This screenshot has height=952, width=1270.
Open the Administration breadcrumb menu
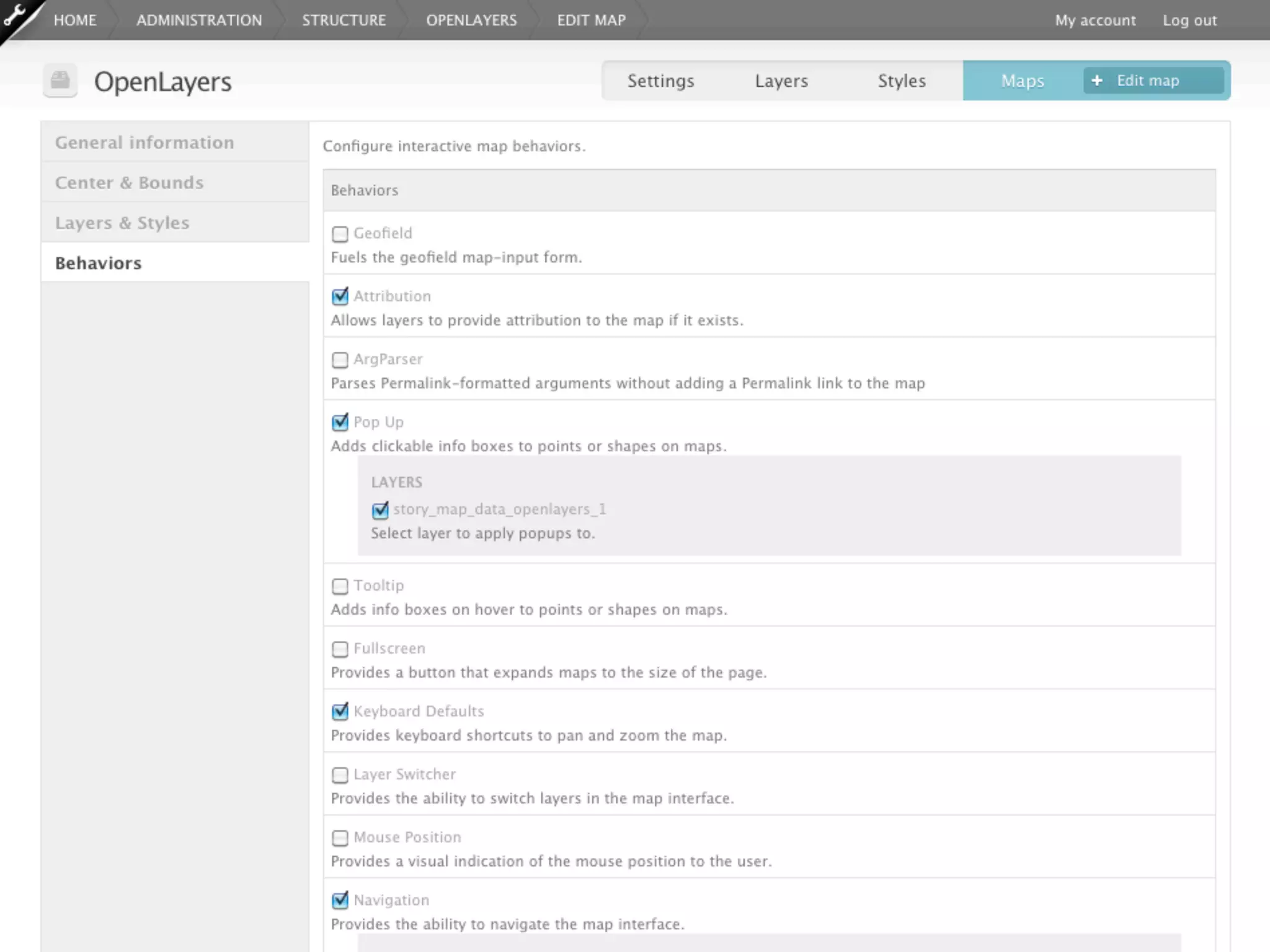(x=199, y=20)
